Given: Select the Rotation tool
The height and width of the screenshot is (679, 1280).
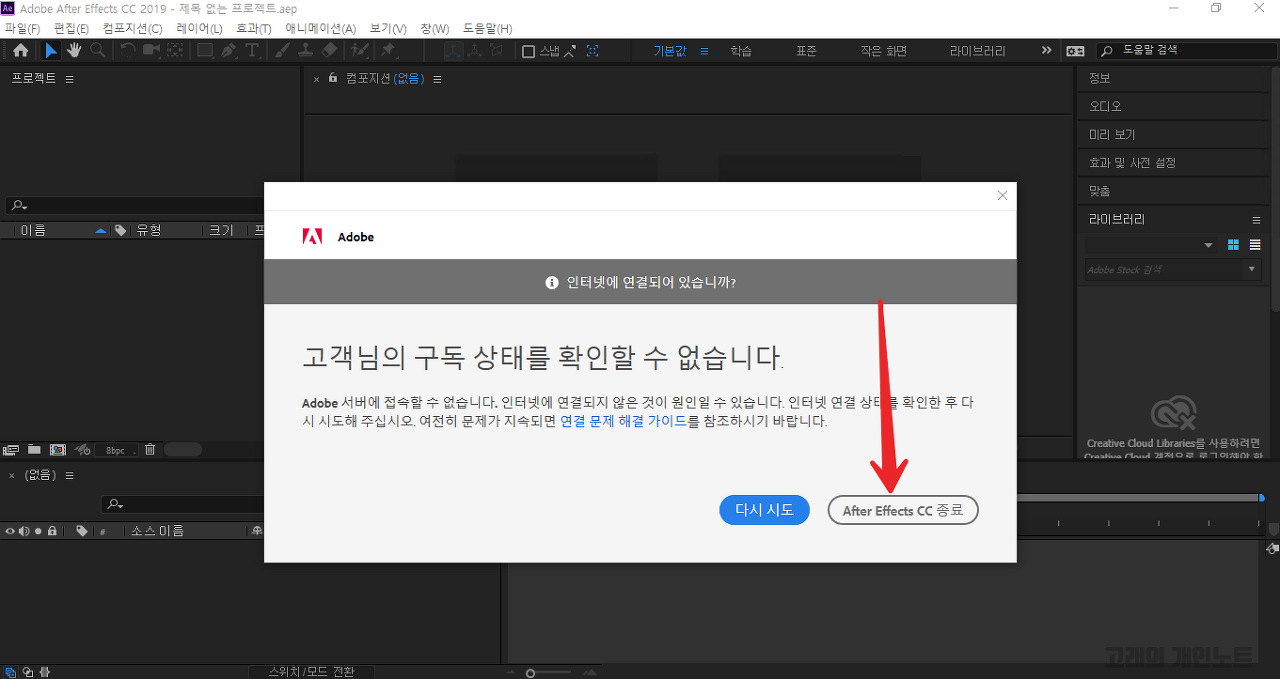Looking at the screenshot, I should click(x=128, y=51).
